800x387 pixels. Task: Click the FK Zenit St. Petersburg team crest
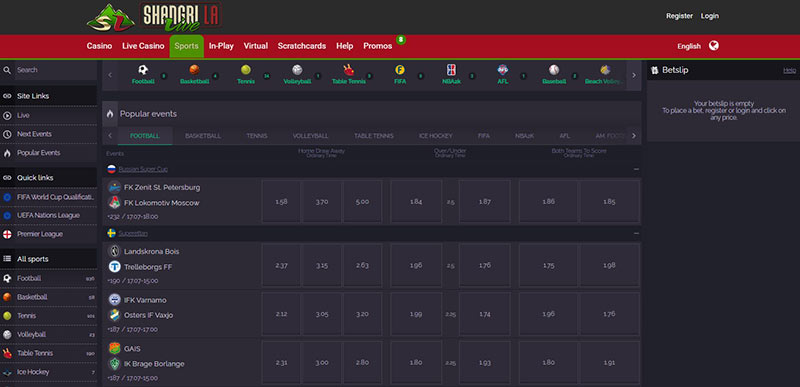tap(114, 187)
